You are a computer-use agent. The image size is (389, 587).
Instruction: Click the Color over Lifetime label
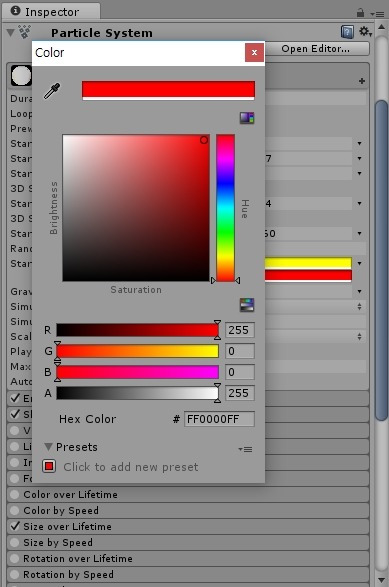[x=70, y=495]
